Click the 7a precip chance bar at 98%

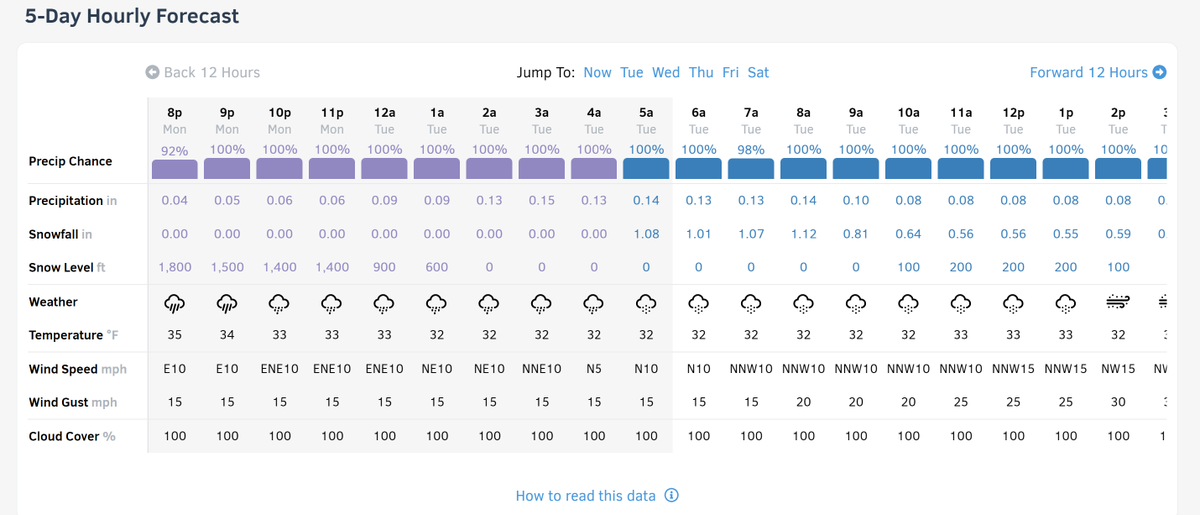click(x=751, y=169)
